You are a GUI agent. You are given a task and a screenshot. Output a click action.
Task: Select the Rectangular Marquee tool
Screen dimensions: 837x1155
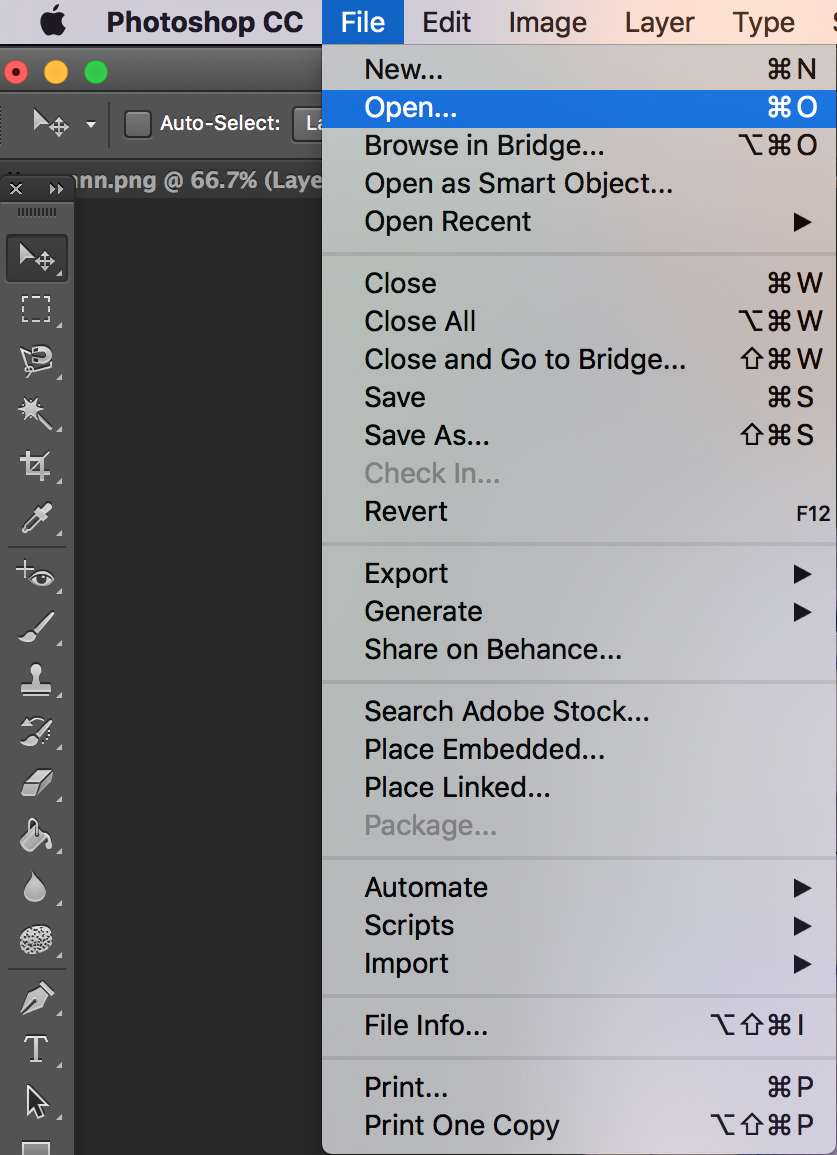pos(36,309)
